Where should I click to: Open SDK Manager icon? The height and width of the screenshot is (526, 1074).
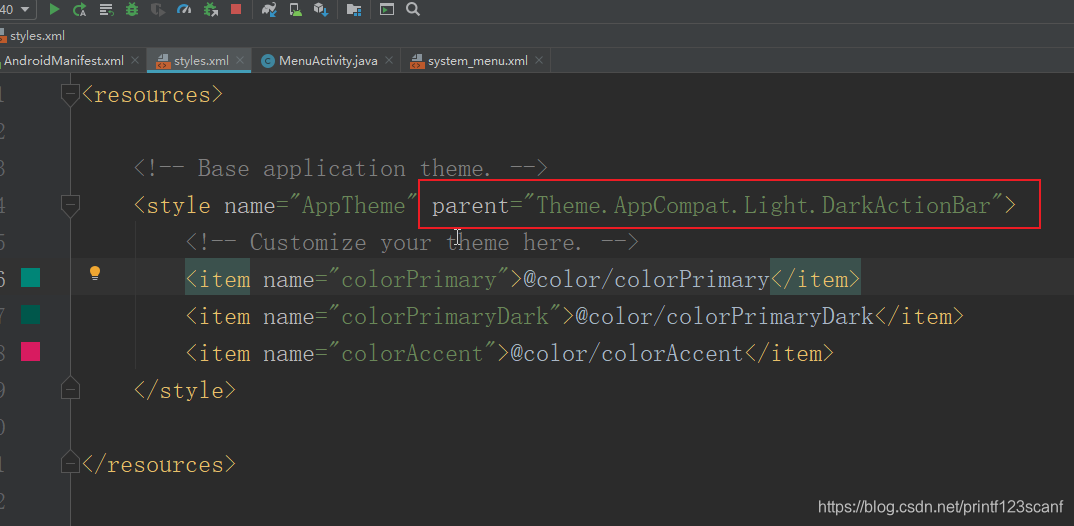pyautogui.click(x=321, y=9)
